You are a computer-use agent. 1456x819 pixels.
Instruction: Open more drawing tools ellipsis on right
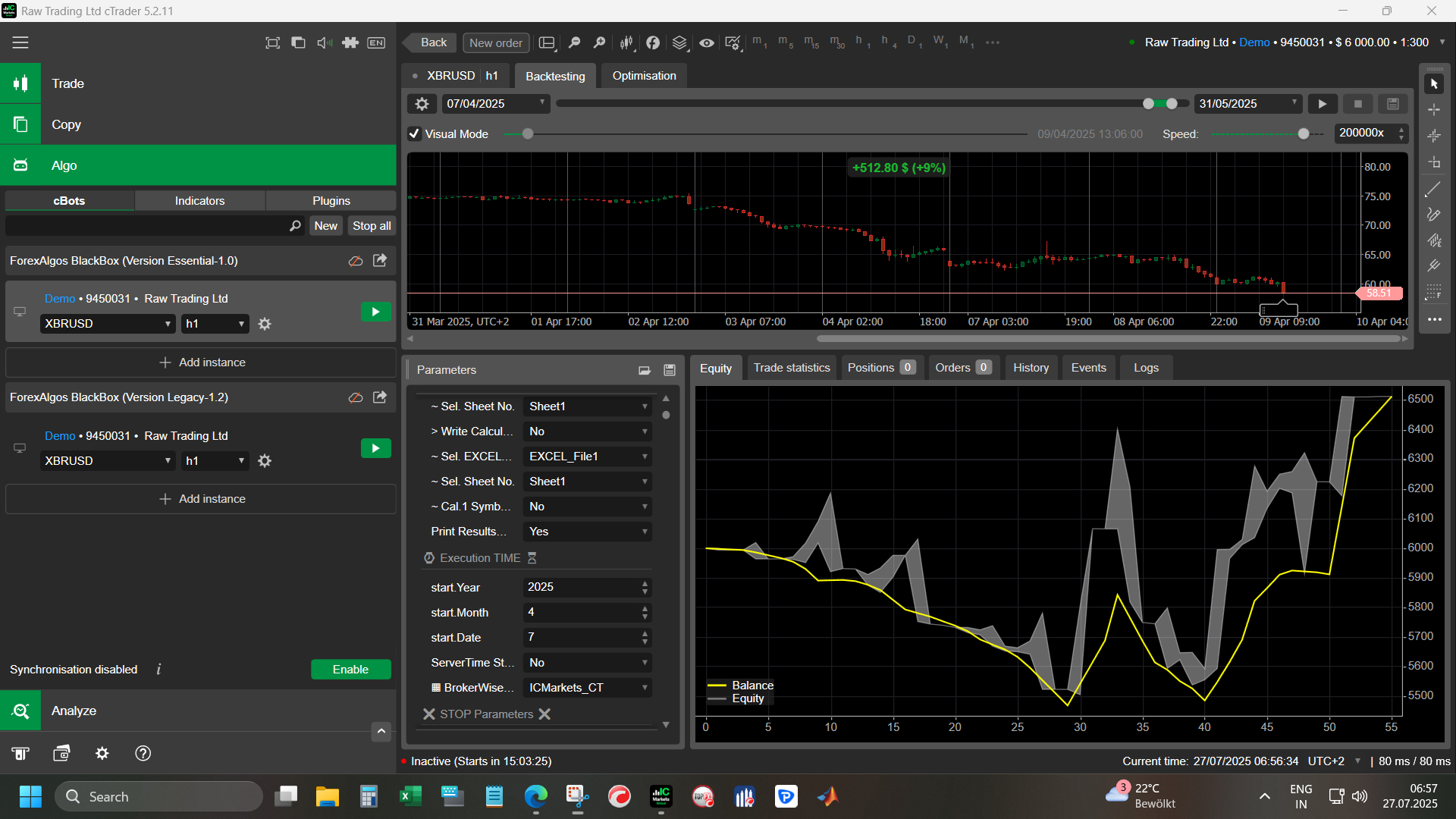[x=1434, y=319]
